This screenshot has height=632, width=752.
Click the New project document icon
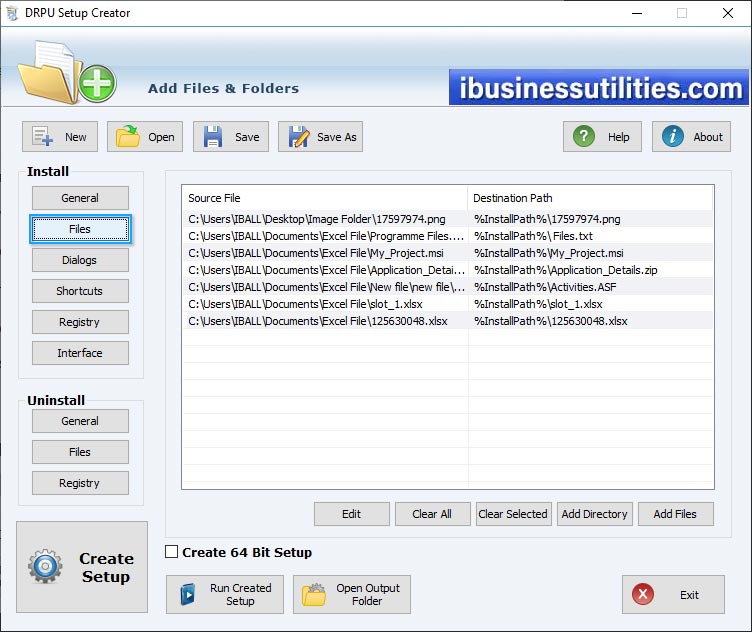[x=42, y=137]
